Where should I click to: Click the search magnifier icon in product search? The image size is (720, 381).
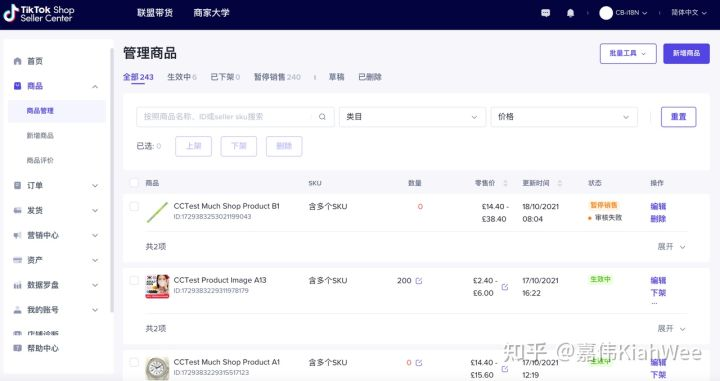[322, 117]
